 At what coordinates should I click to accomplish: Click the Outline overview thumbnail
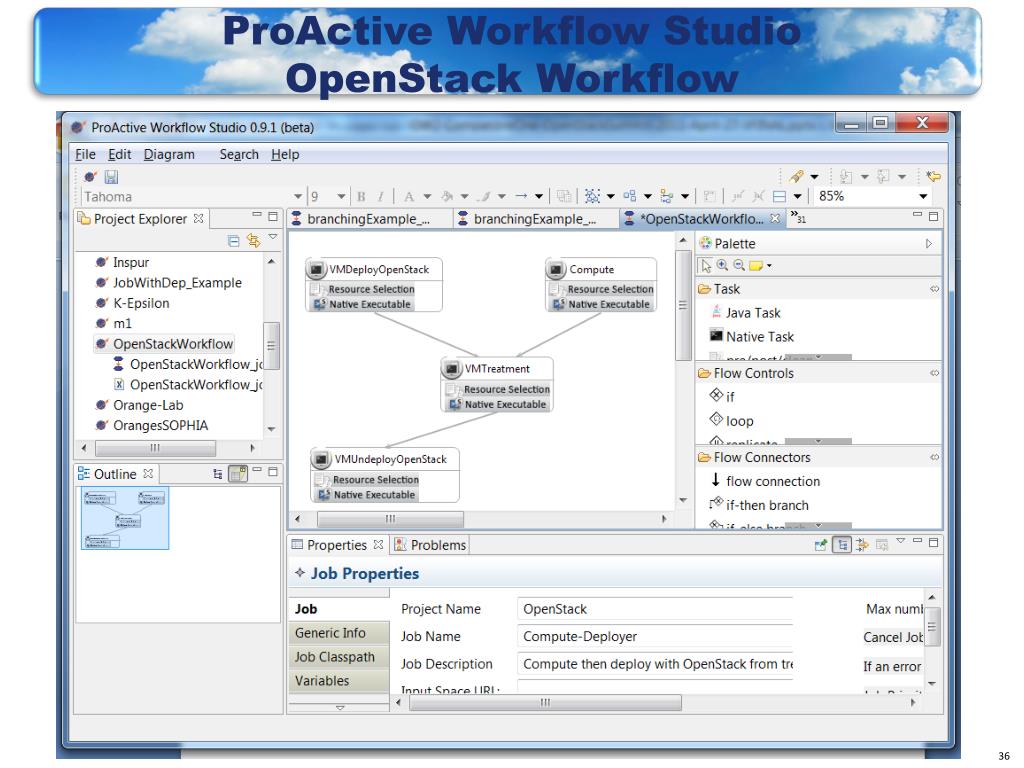pos(125,519)
